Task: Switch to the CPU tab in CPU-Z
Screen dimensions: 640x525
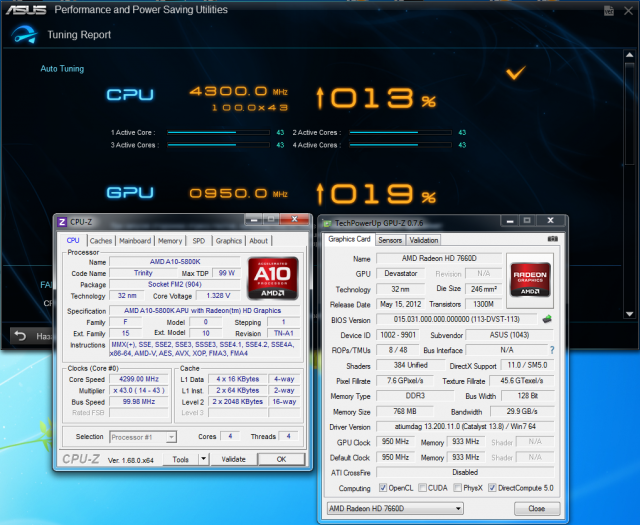Action: 73,240
